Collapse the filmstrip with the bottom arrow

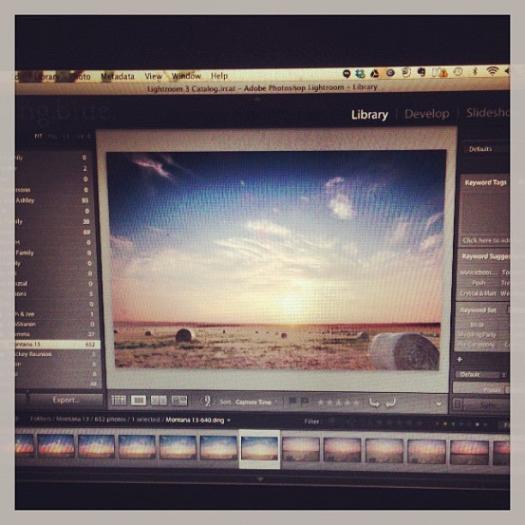[260, 479]
